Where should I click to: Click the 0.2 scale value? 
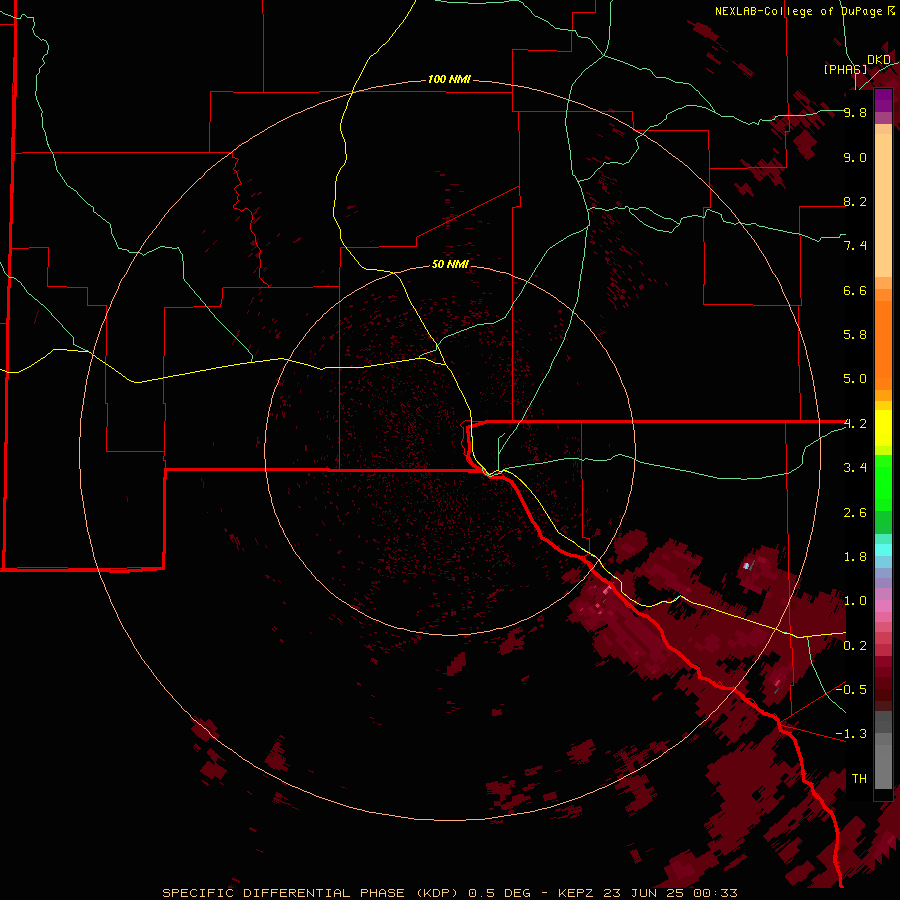pos(855,646)
